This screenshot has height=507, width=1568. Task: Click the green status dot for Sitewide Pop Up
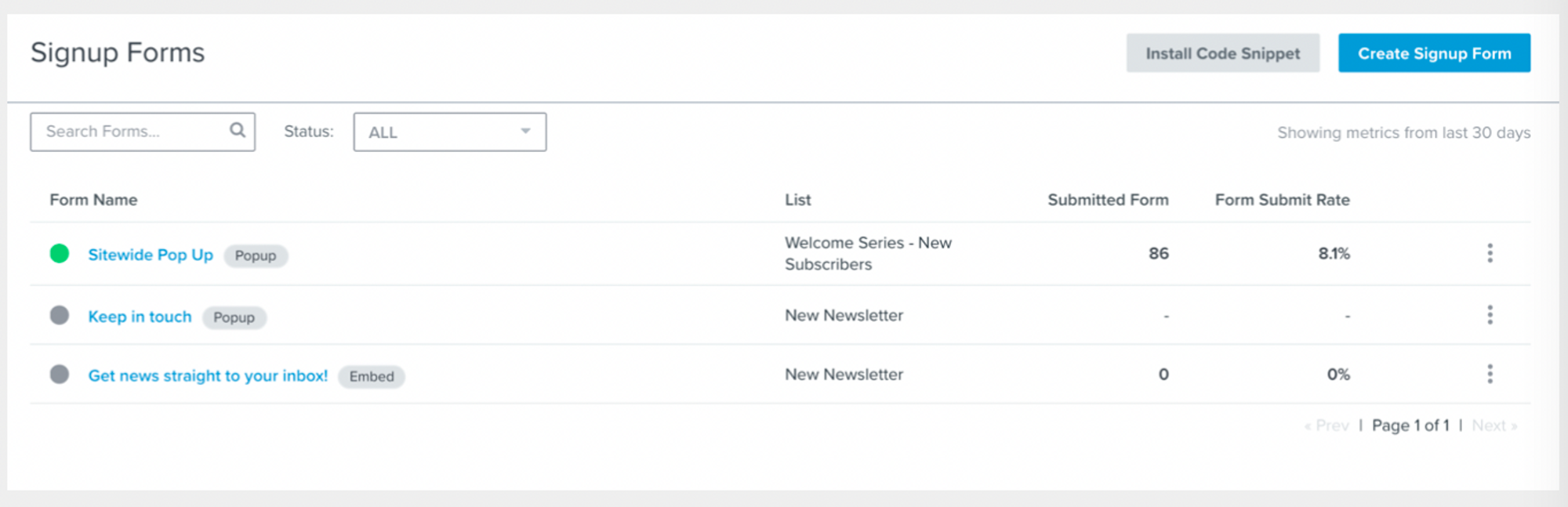[60, 253]
